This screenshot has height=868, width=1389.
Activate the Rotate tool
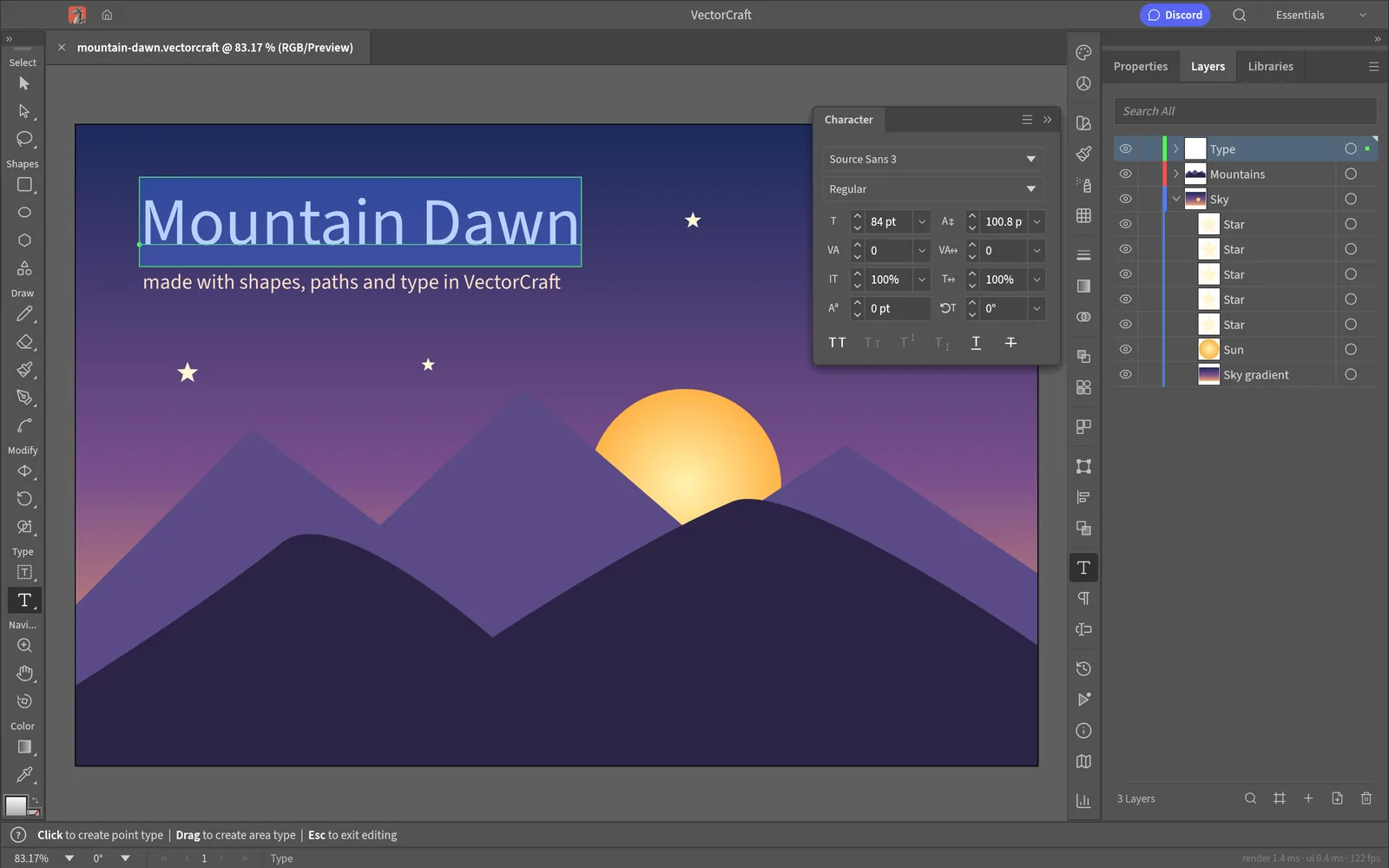(24, 499)
